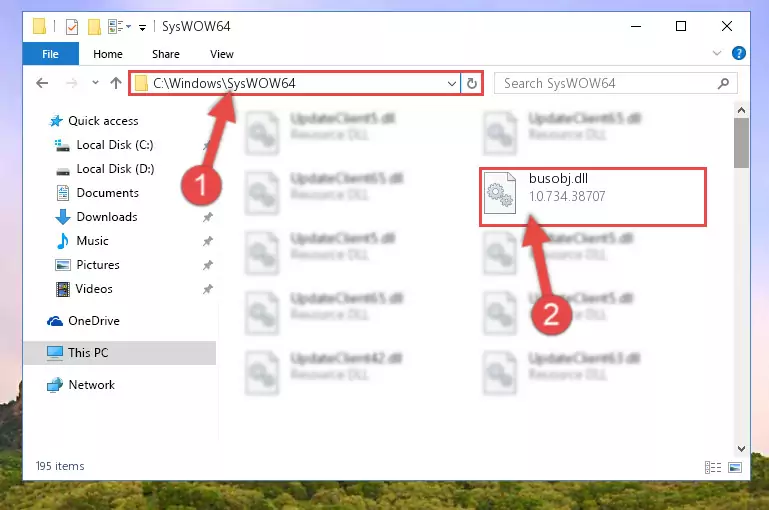769x510 pixels.
Task: Click the Pictures folder icon
Action: pyautogui.click(x=63, y=265)
